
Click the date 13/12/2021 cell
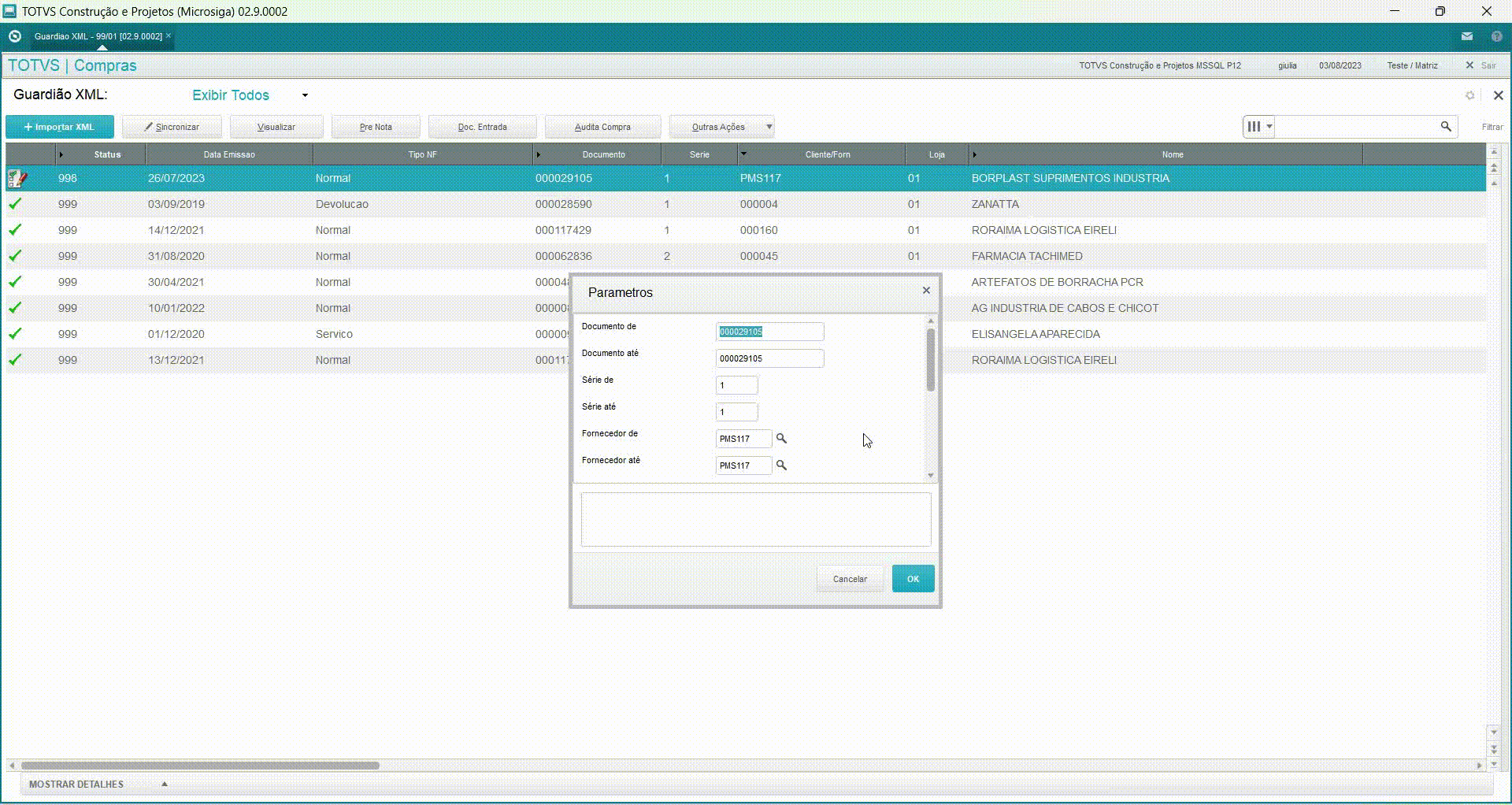[176, 360]
